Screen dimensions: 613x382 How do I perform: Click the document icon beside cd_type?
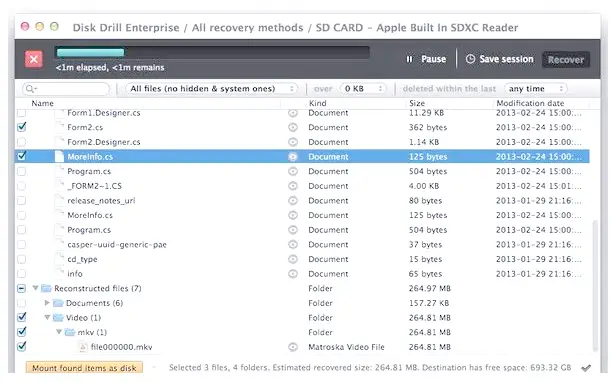click(x=59, y=259)
